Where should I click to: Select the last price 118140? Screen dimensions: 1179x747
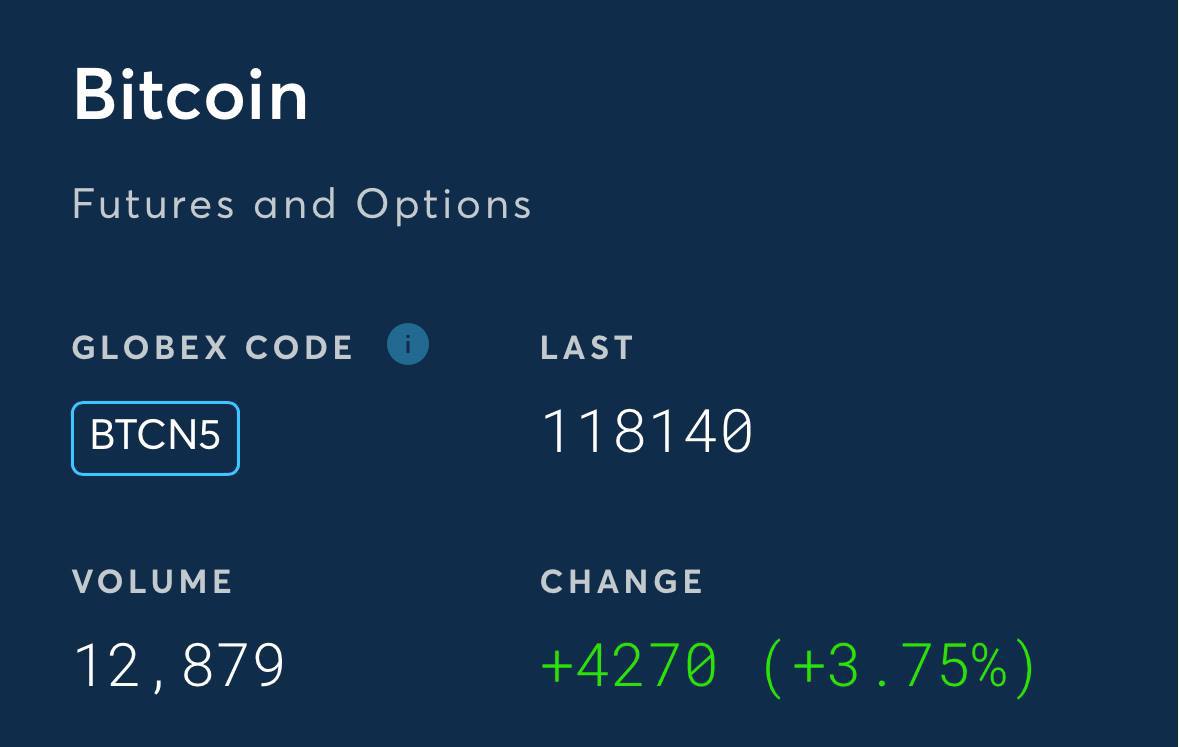pyautogui.click(x=647, y=431)
